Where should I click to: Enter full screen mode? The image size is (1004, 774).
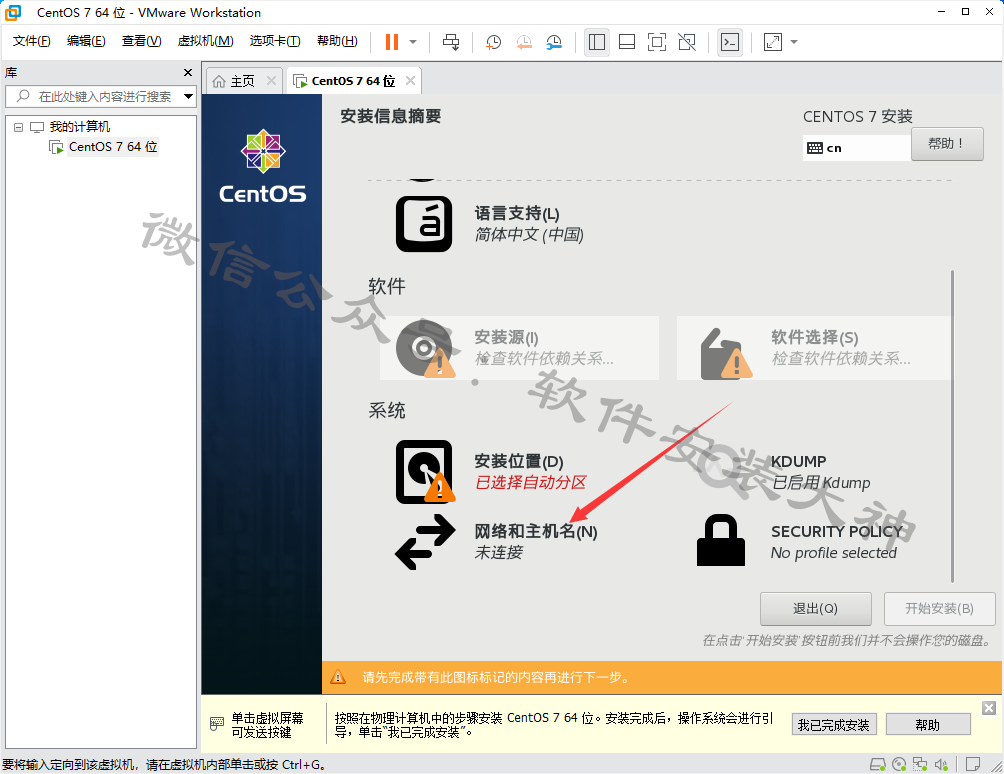657,42
